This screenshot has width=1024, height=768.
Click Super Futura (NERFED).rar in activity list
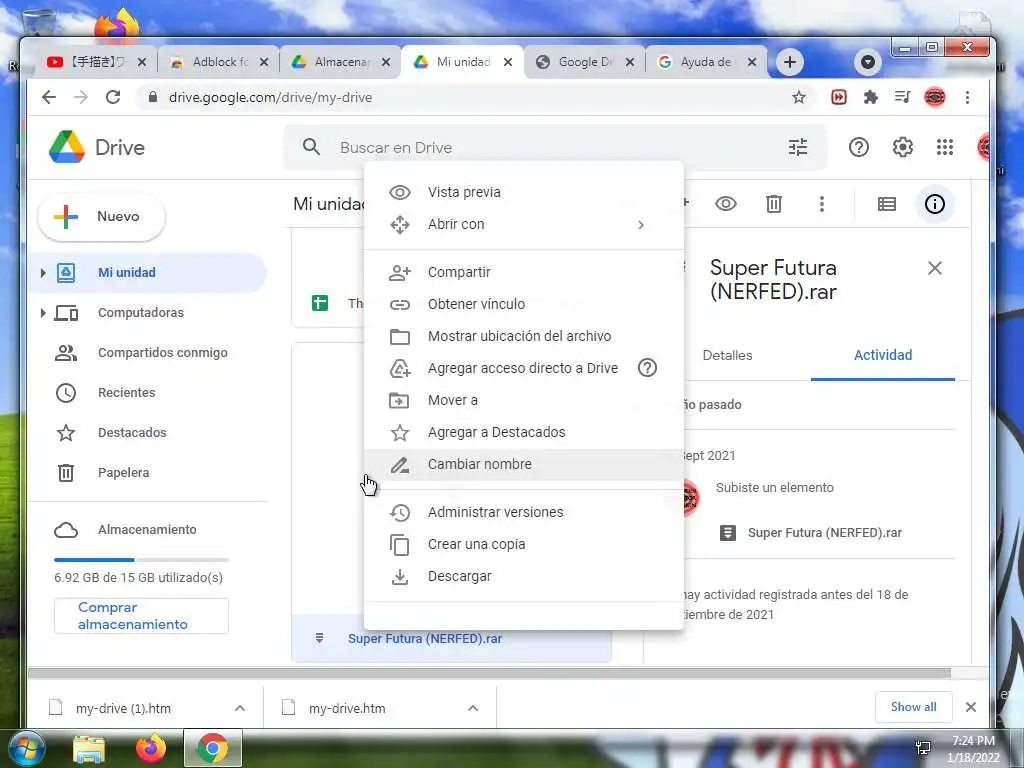824,533
